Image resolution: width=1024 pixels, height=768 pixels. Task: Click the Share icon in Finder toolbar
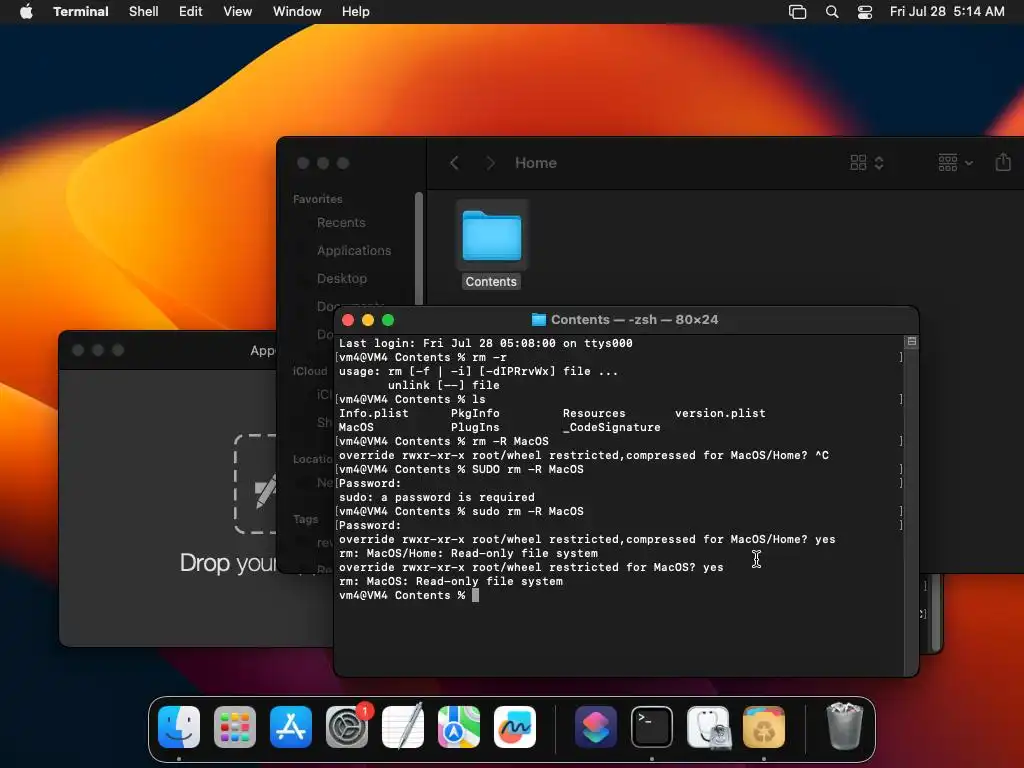click(1003, 161)
